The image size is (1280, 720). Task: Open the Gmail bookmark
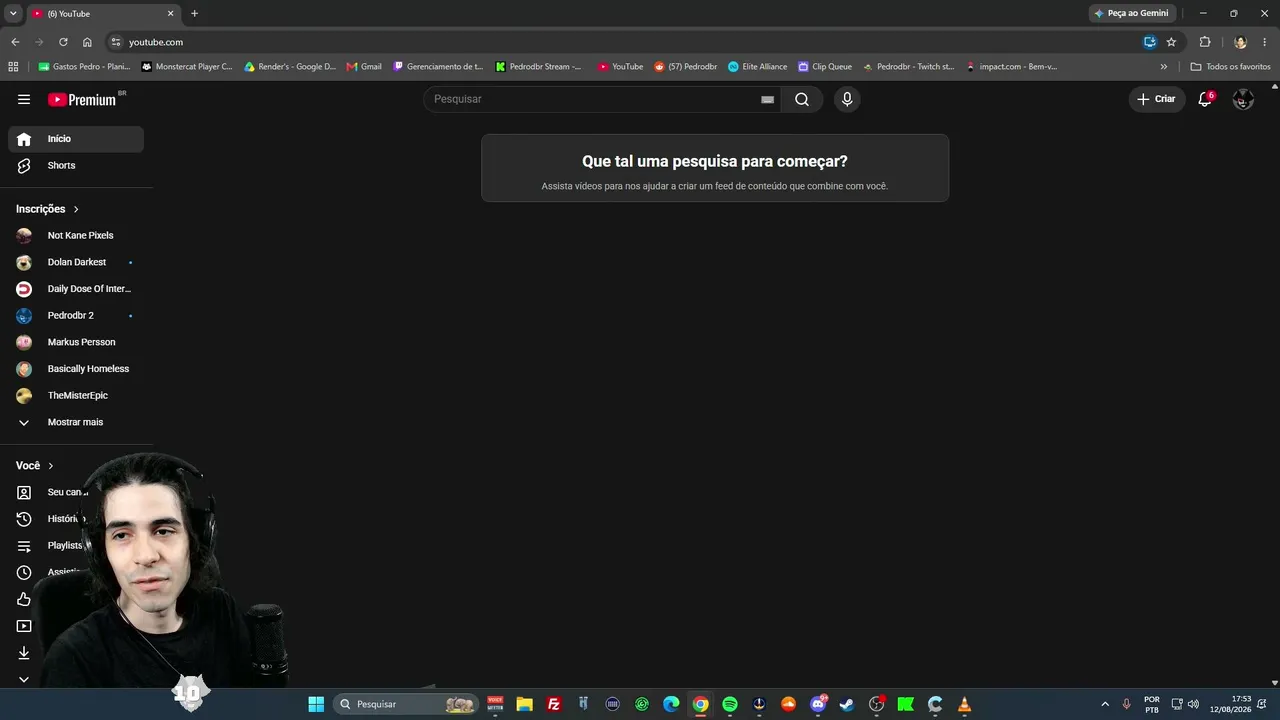(364, 67)
